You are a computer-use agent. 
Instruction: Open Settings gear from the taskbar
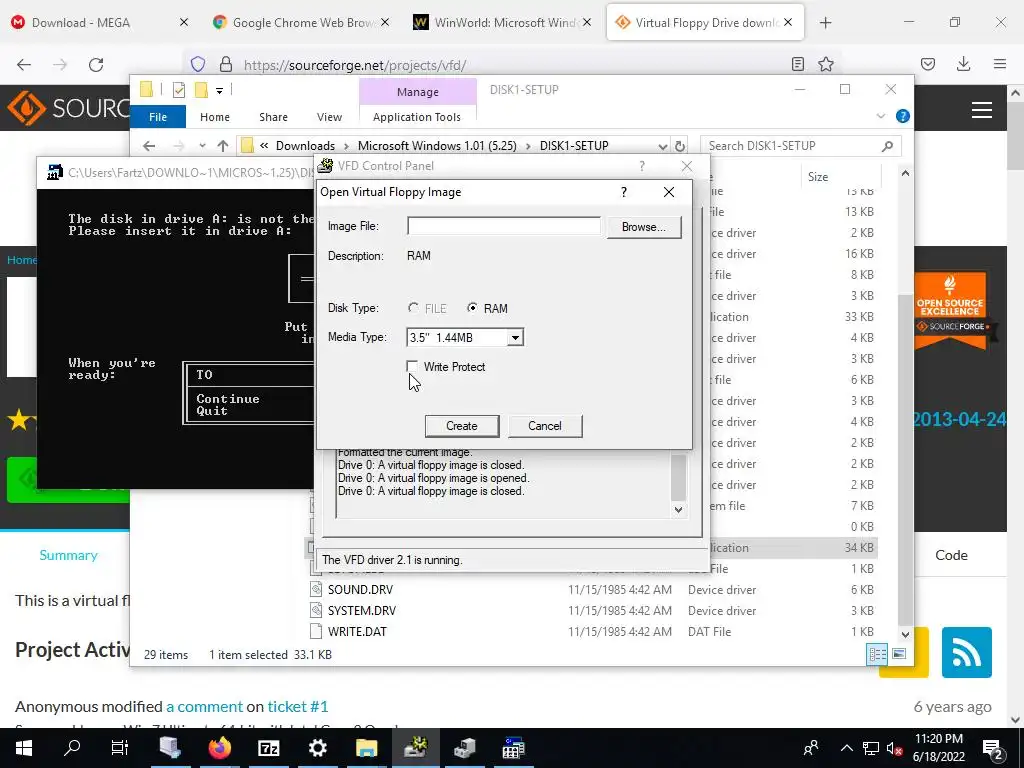click(x=317, y=748)
